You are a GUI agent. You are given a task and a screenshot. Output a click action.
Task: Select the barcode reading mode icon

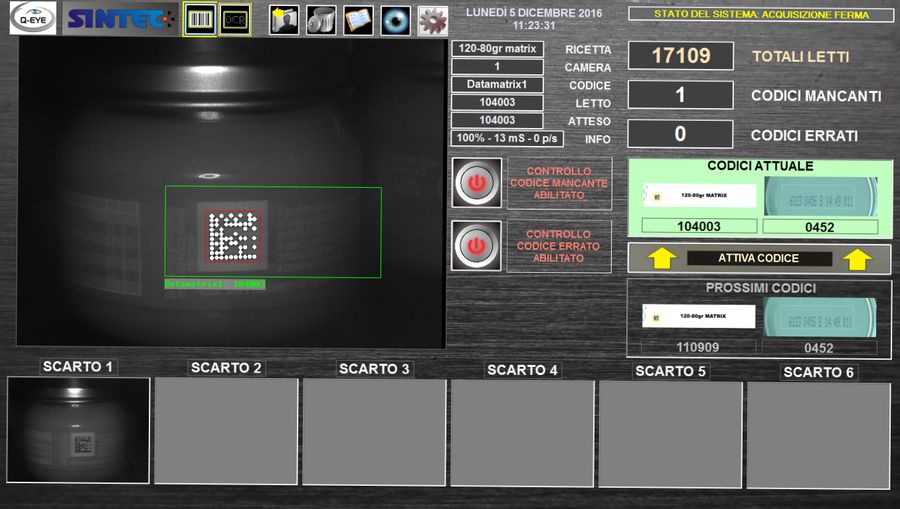point(200,20)
